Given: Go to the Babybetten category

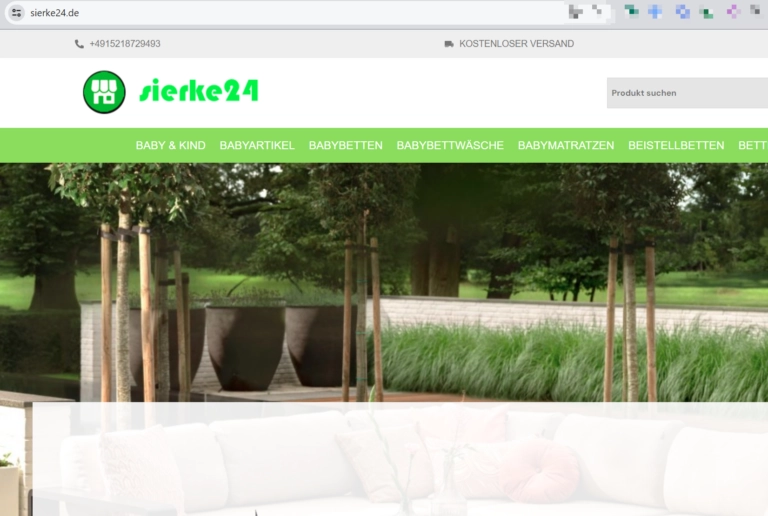Looking at the screenshot, I should pos(345,145).
